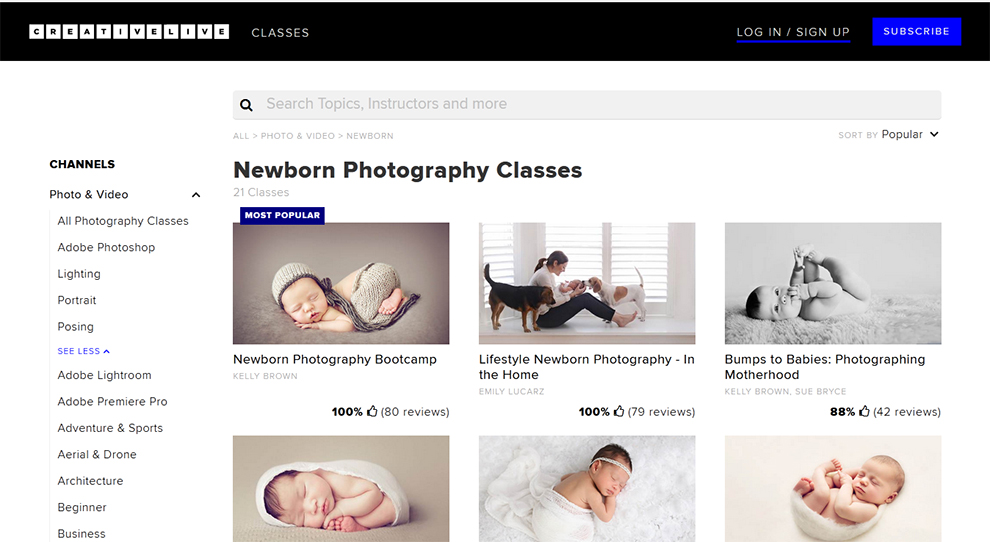Click thumbs-up icon for Newborn Photography Bootcamp
Screen dimensions: 990x542
372,411
